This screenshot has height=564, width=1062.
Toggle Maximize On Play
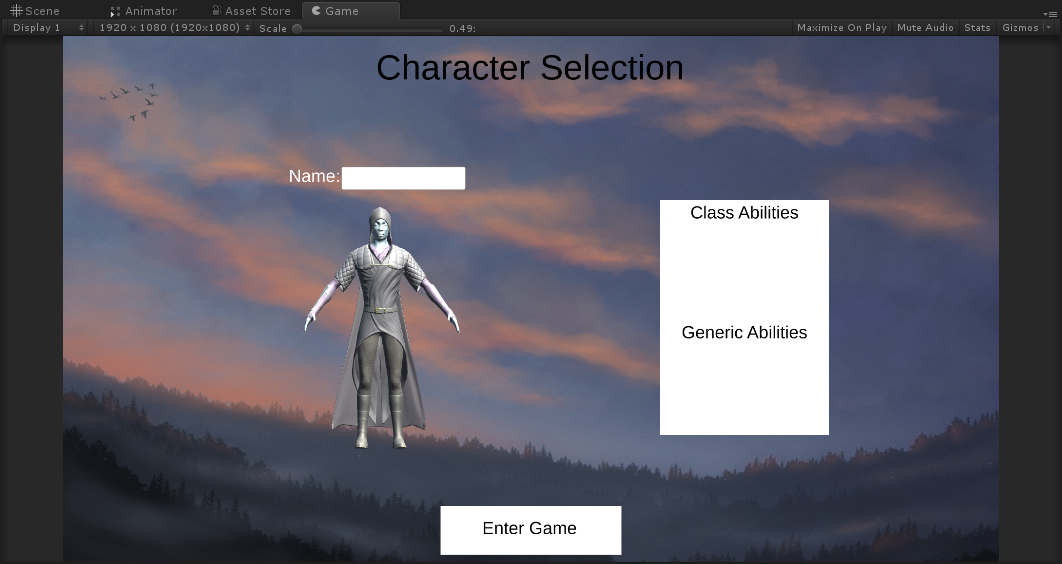point(841,28)
